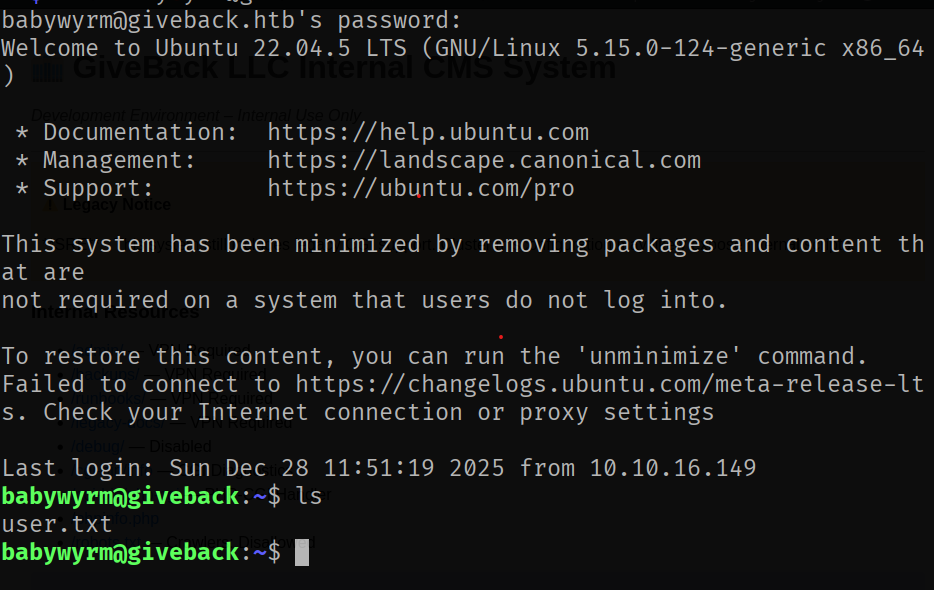The height and width of the screenshot is (590, 934).
Task: Open the changelogs.ubuntu.com meta-release URL
Action: tap(609, 384)
